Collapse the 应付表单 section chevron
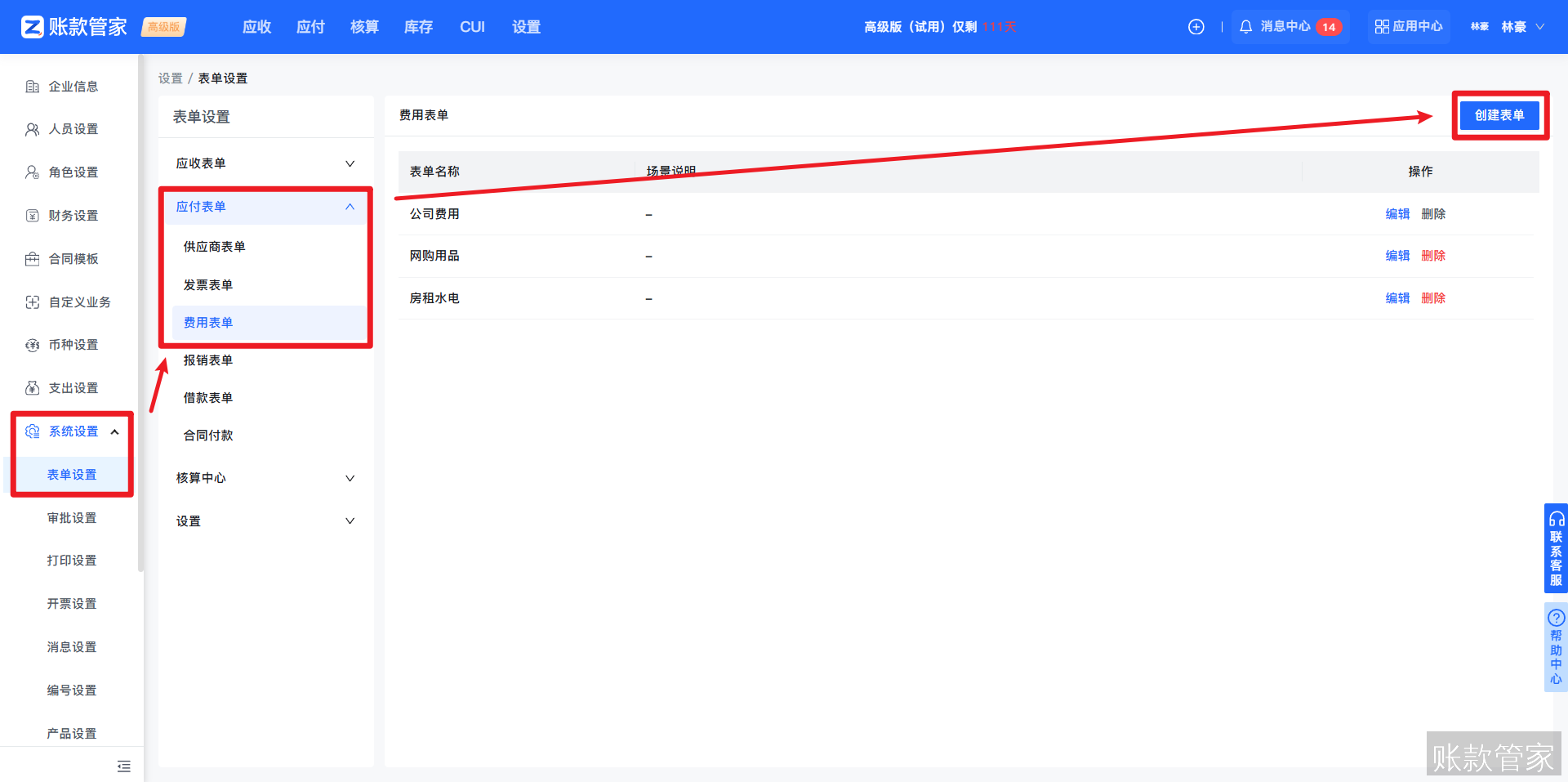 click(x=350, y=207)
